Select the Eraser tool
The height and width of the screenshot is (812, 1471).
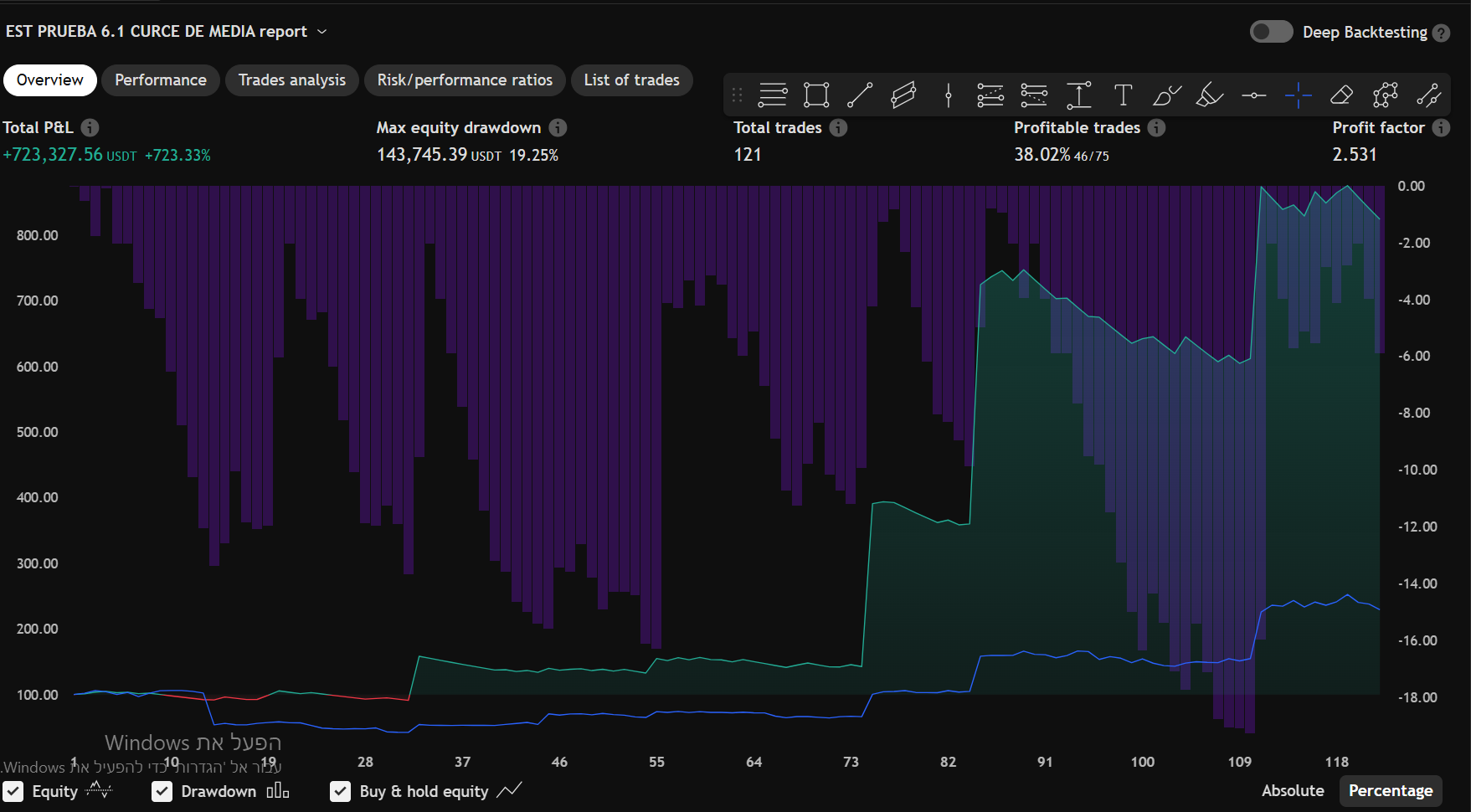[1341, 95]
